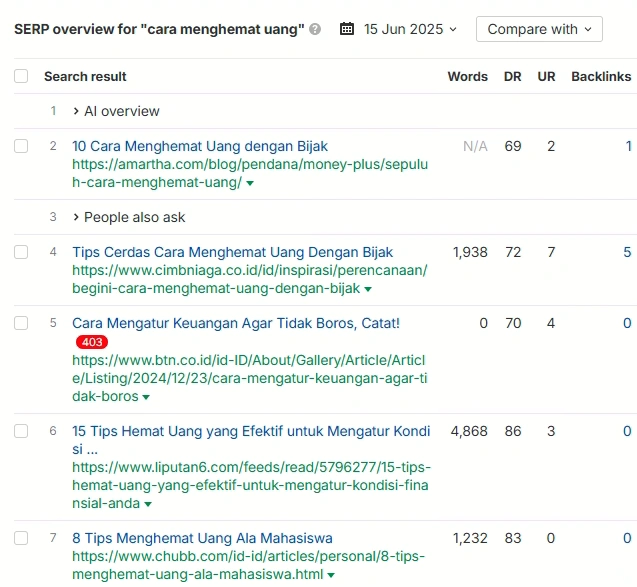Viewport: 637px width, 587px height.
Task: Click the UR column header
Action: [x=546, y=76]
